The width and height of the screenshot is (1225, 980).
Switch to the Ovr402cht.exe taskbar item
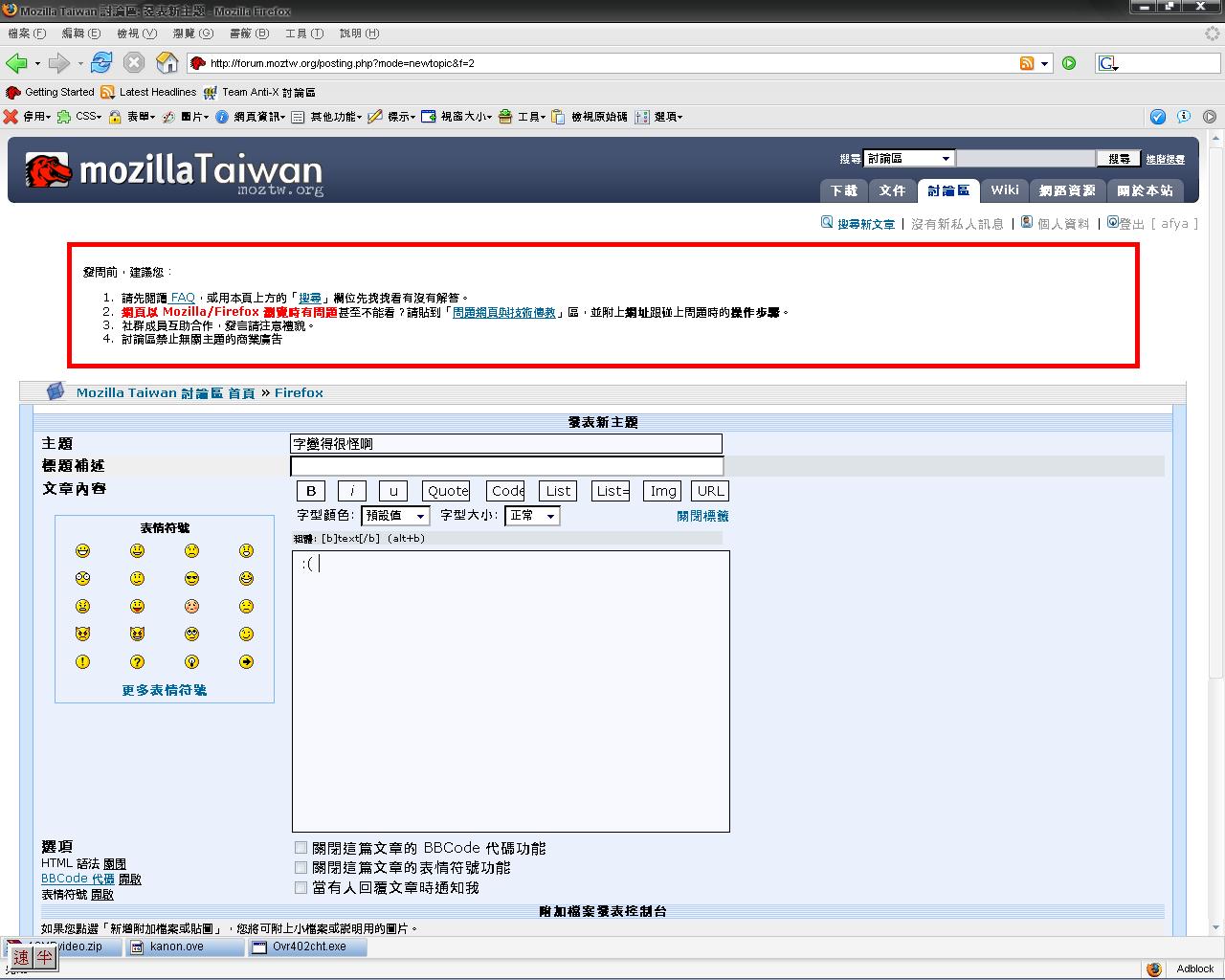[x=306, y=947]
